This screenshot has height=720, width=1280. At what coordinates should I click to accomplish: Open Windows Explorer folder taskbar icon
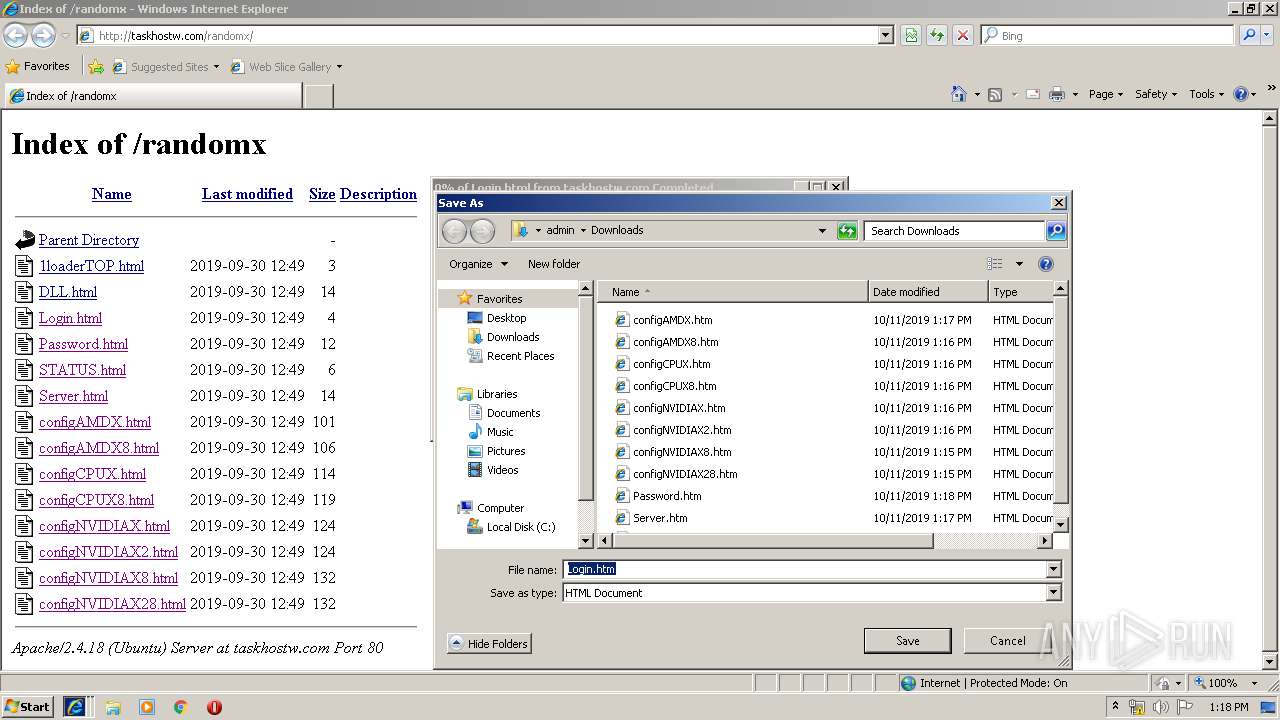coord(113,707)
